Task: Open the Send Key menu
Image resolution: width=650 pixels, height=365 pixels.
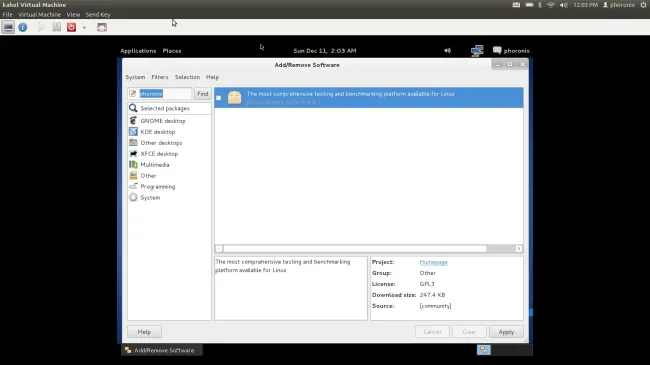Action: click(x=98, y=15)
